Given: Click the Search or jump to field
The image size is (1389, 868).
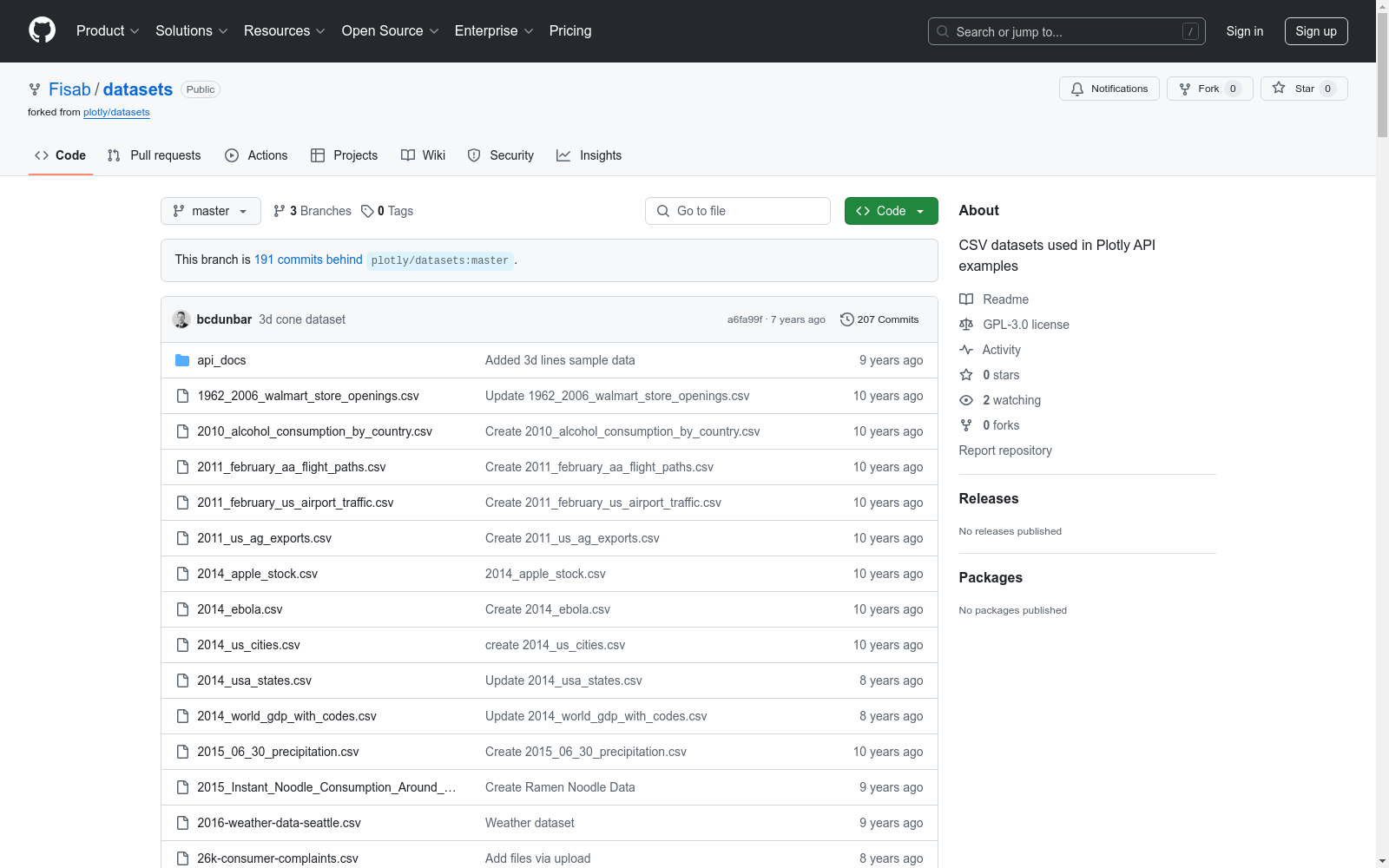Looking at the screenshot, I should pyautogui.click(x=1067, y=31).
